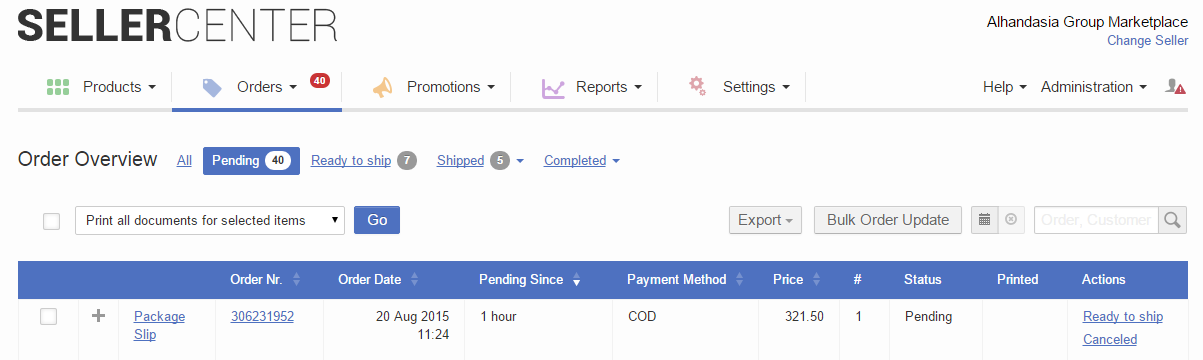Expand the Completed filter dropdown
Screen dimensions: 1203x360
(582, 160)
